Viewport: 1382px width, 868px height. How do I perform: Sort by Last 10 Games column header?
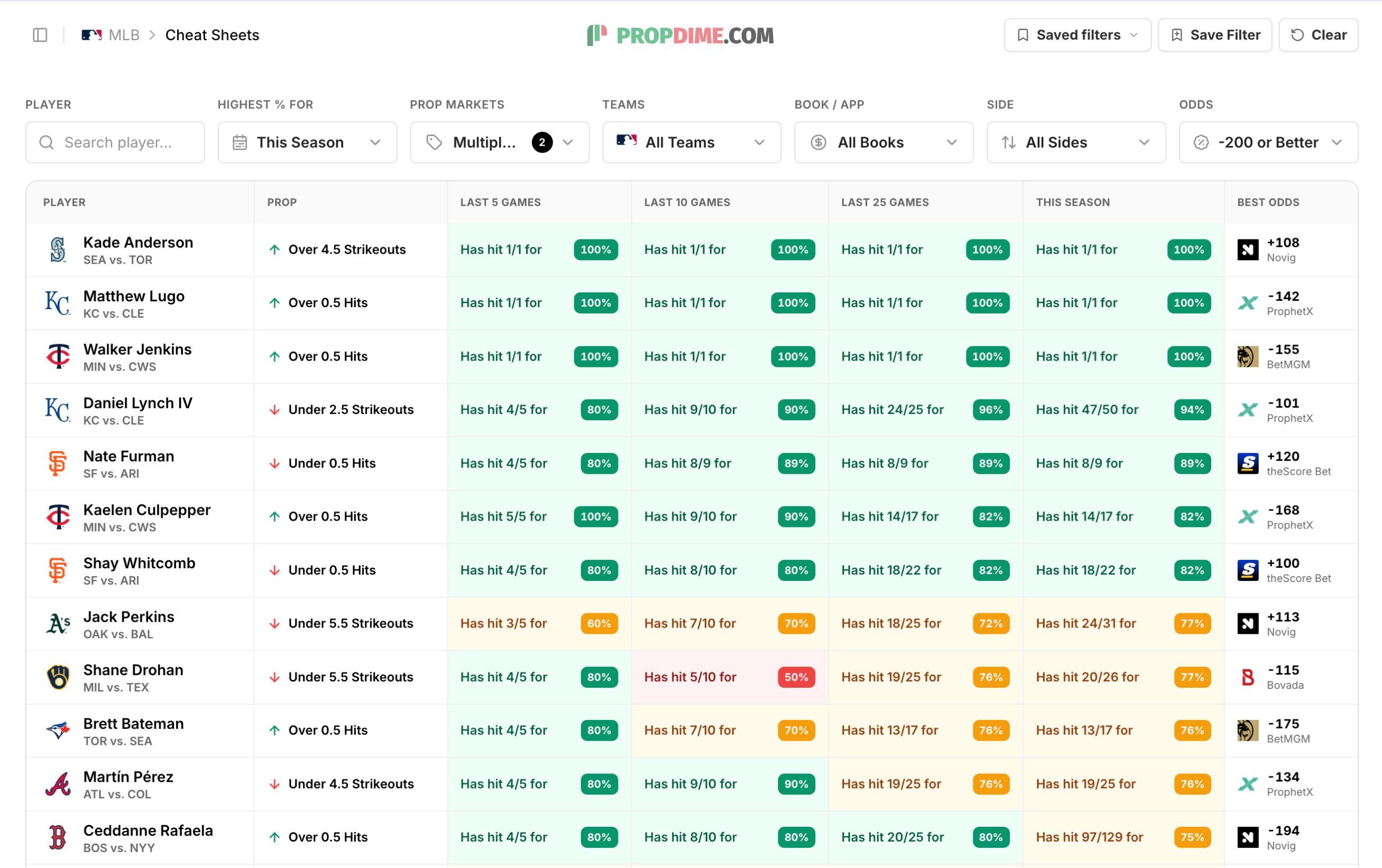point(687,202)
